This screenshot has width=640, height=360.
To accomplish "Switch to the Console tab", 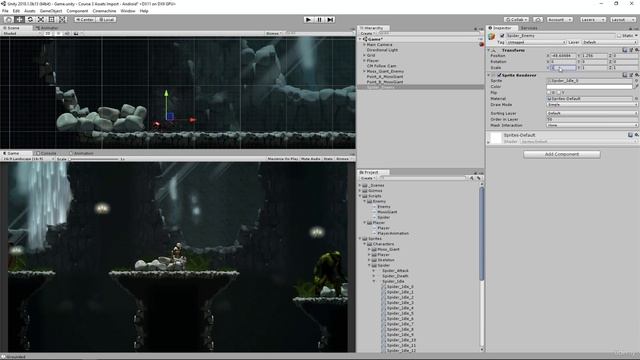I will (x=46, y=153).
